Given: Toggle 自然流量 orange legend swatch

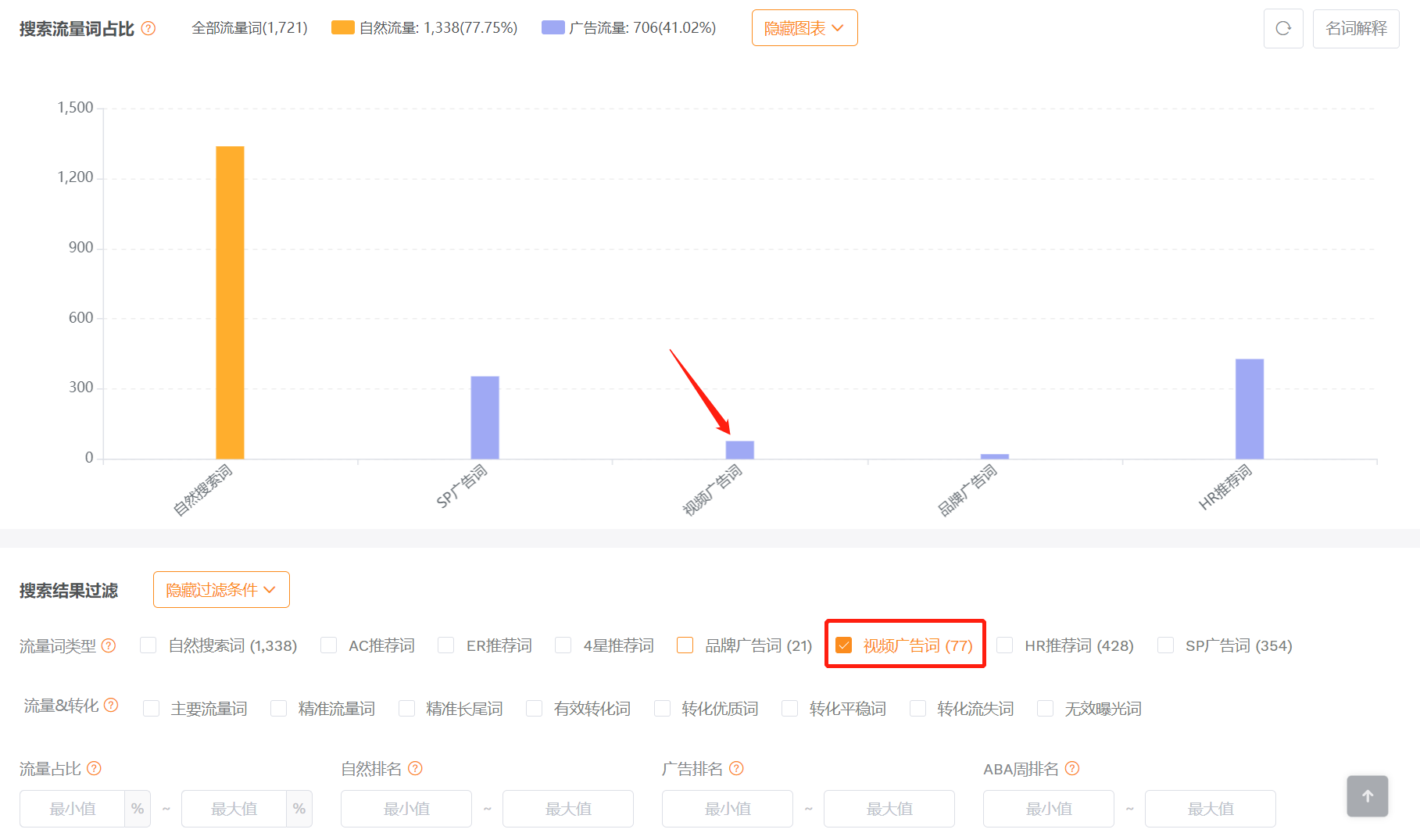Looking at the screenshot, I should 342,28.
